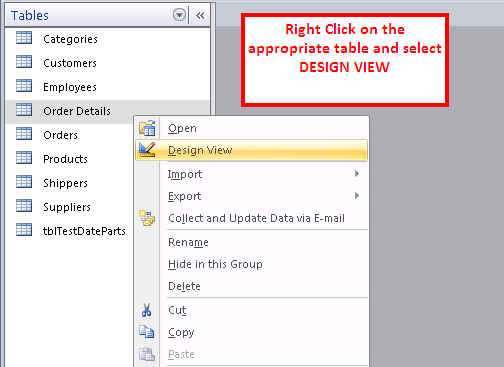Click the Customers table icon

pos(24,62)
